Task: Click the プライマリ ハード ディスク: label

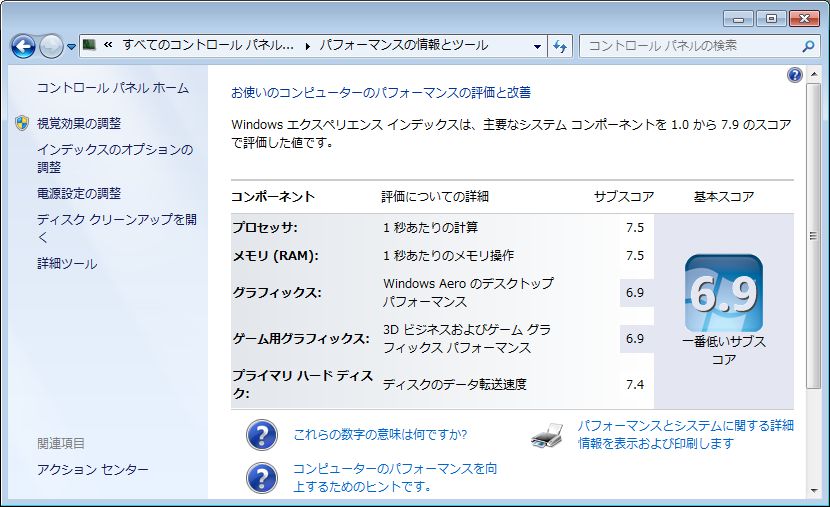Action: (x=303, y=384)
